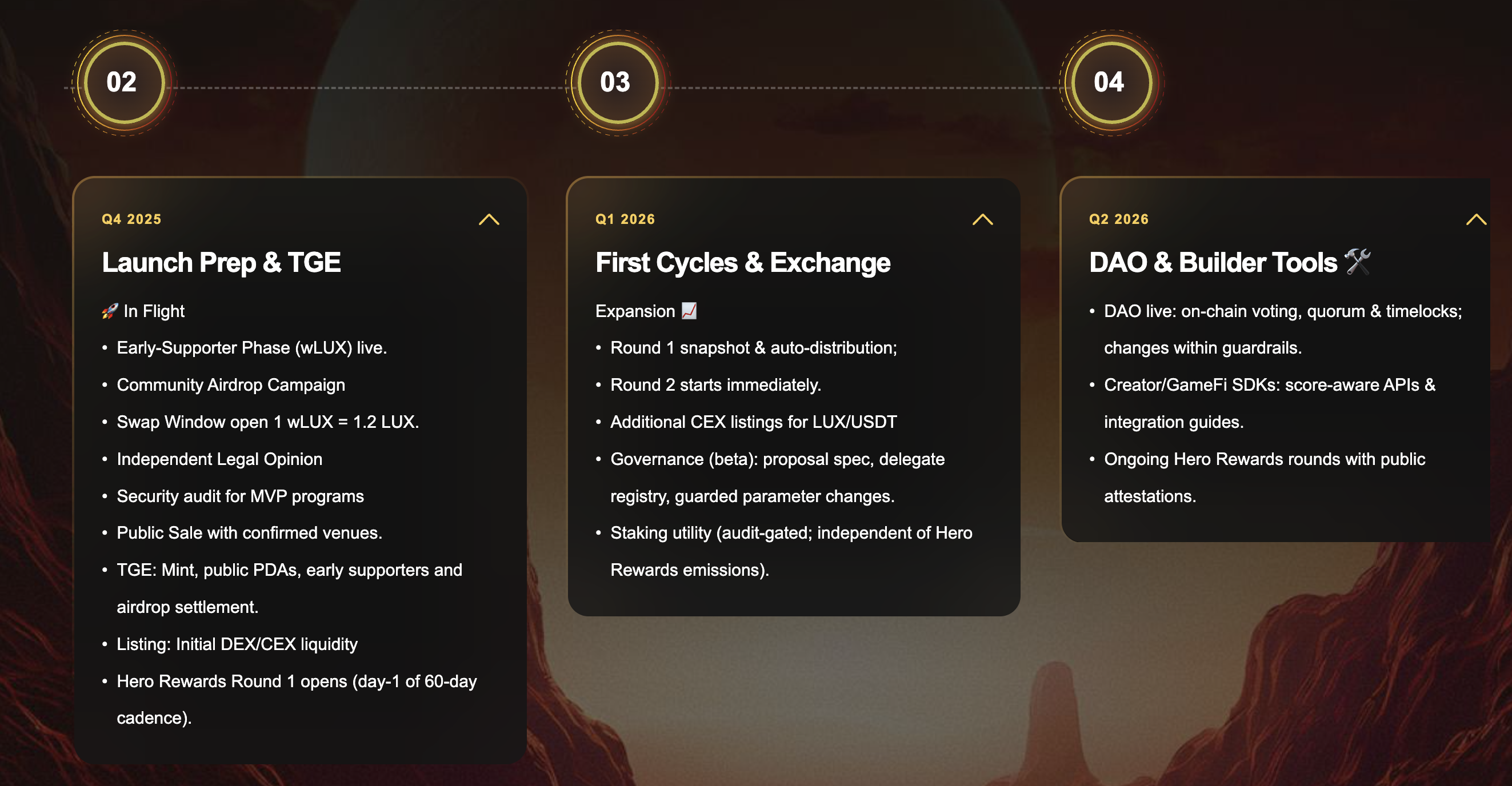Viewport: 1512px width, 786px height.
Task: Click the 03 roadmap step circle
Action: point(618,83)
